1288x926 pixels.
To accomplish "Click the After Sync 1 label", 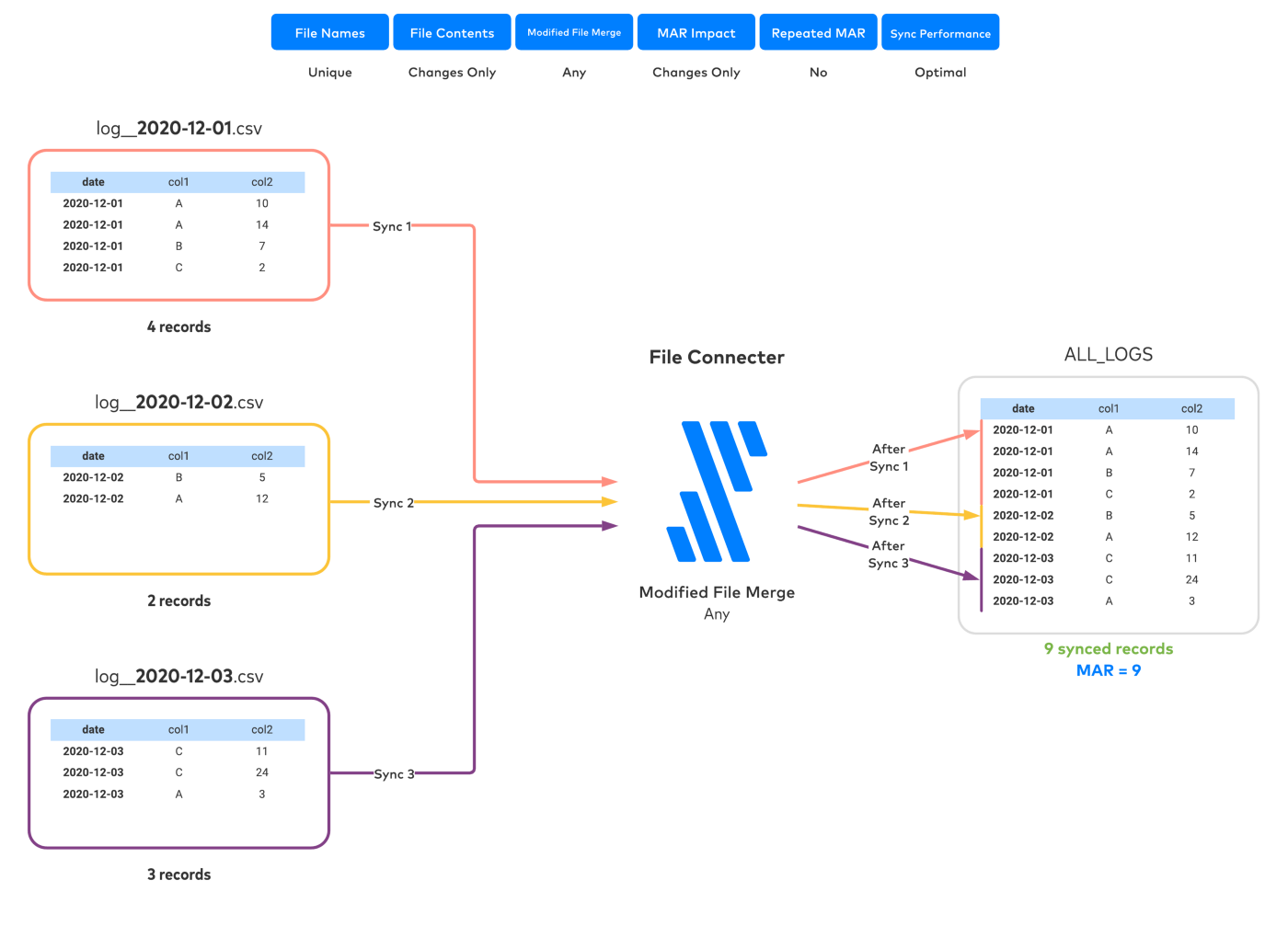I will tap(889, 458).
